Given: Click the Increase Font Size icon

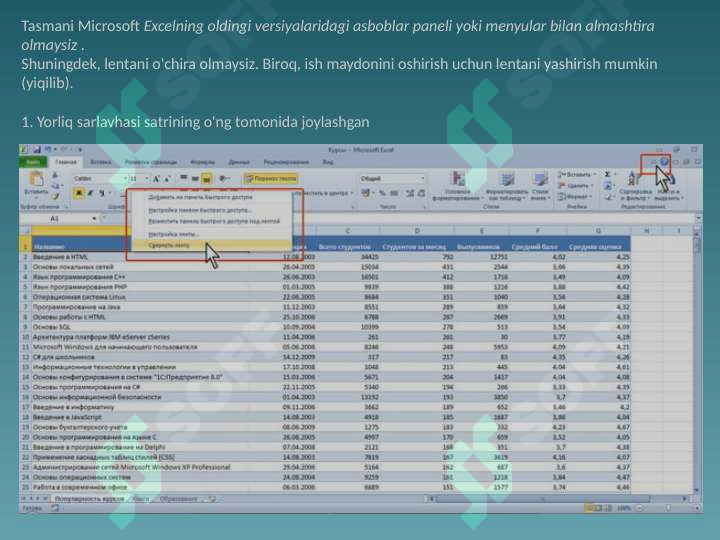Looking at the screenshot, I should click(156, 179).
